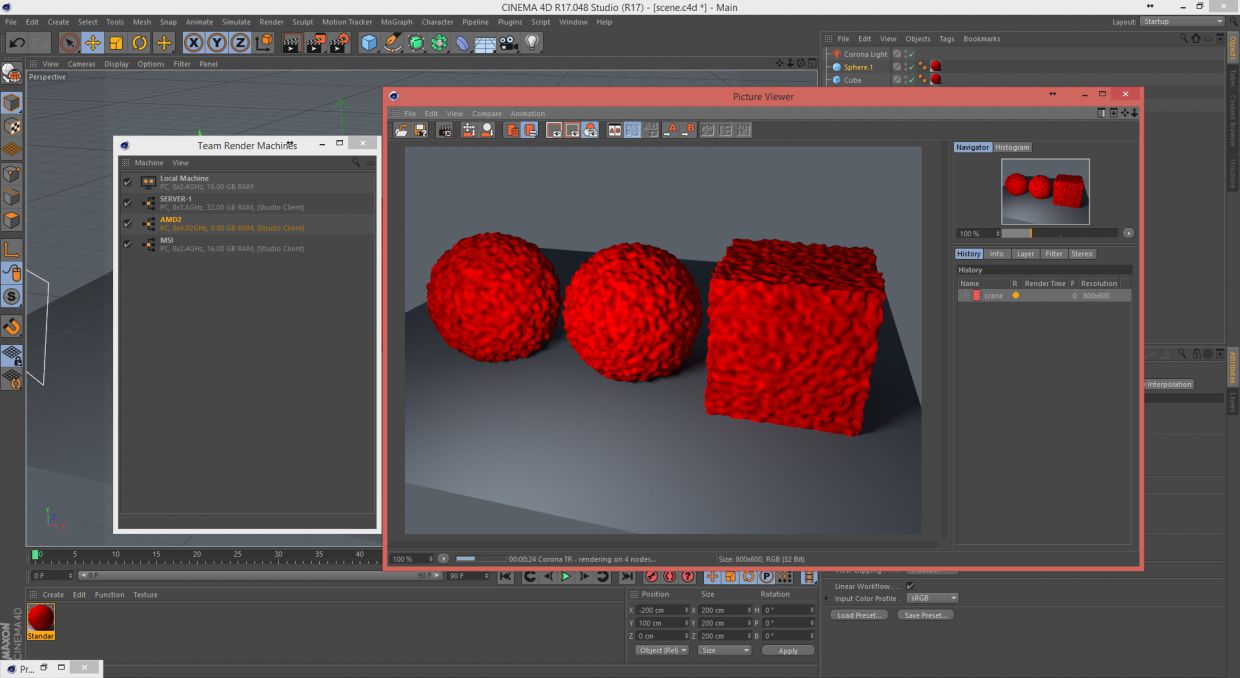Click the Undo arrow icon
The image size is (1240, 678).
(x=17, y=42)
